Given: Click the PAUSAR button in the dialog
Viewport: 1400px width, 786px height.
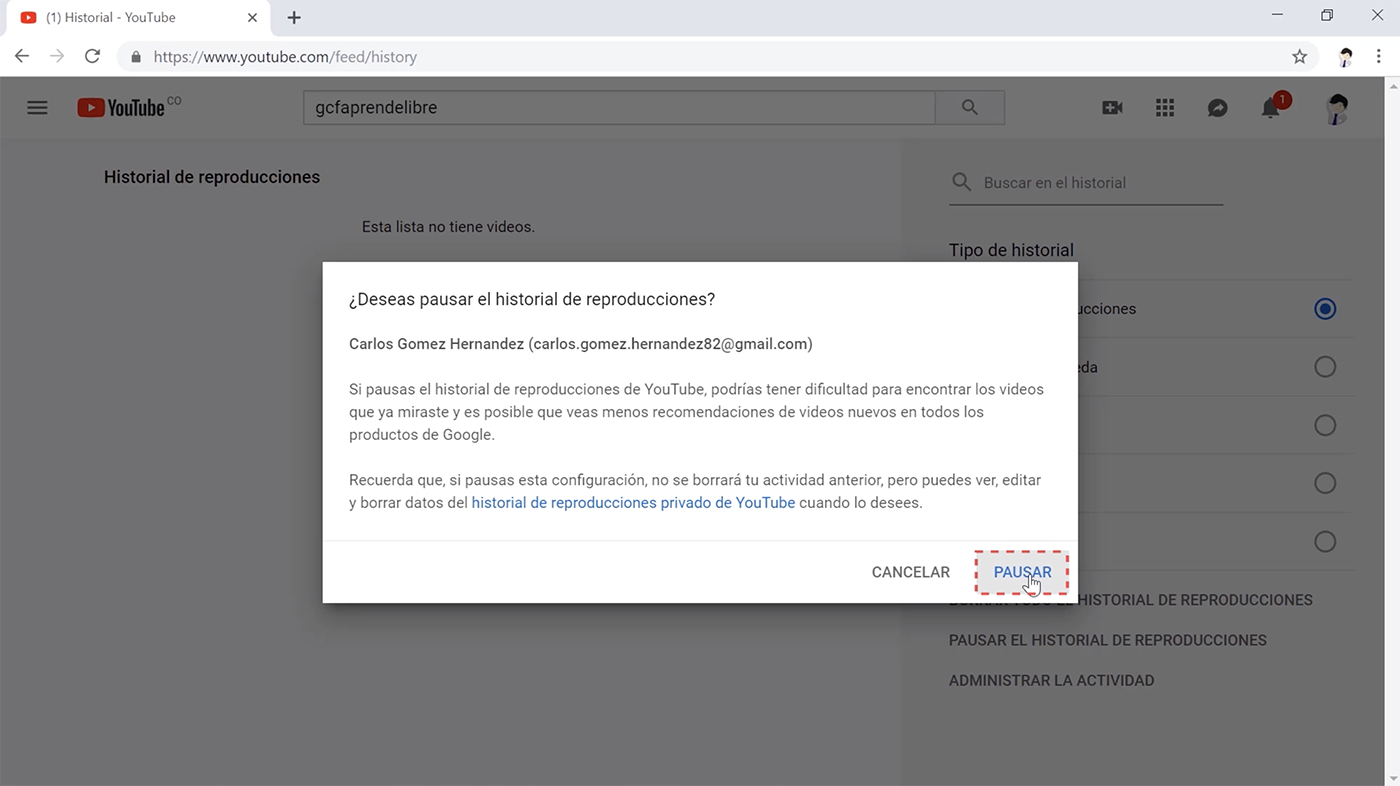Looking at the screenshot, I should coord(1022,572).
